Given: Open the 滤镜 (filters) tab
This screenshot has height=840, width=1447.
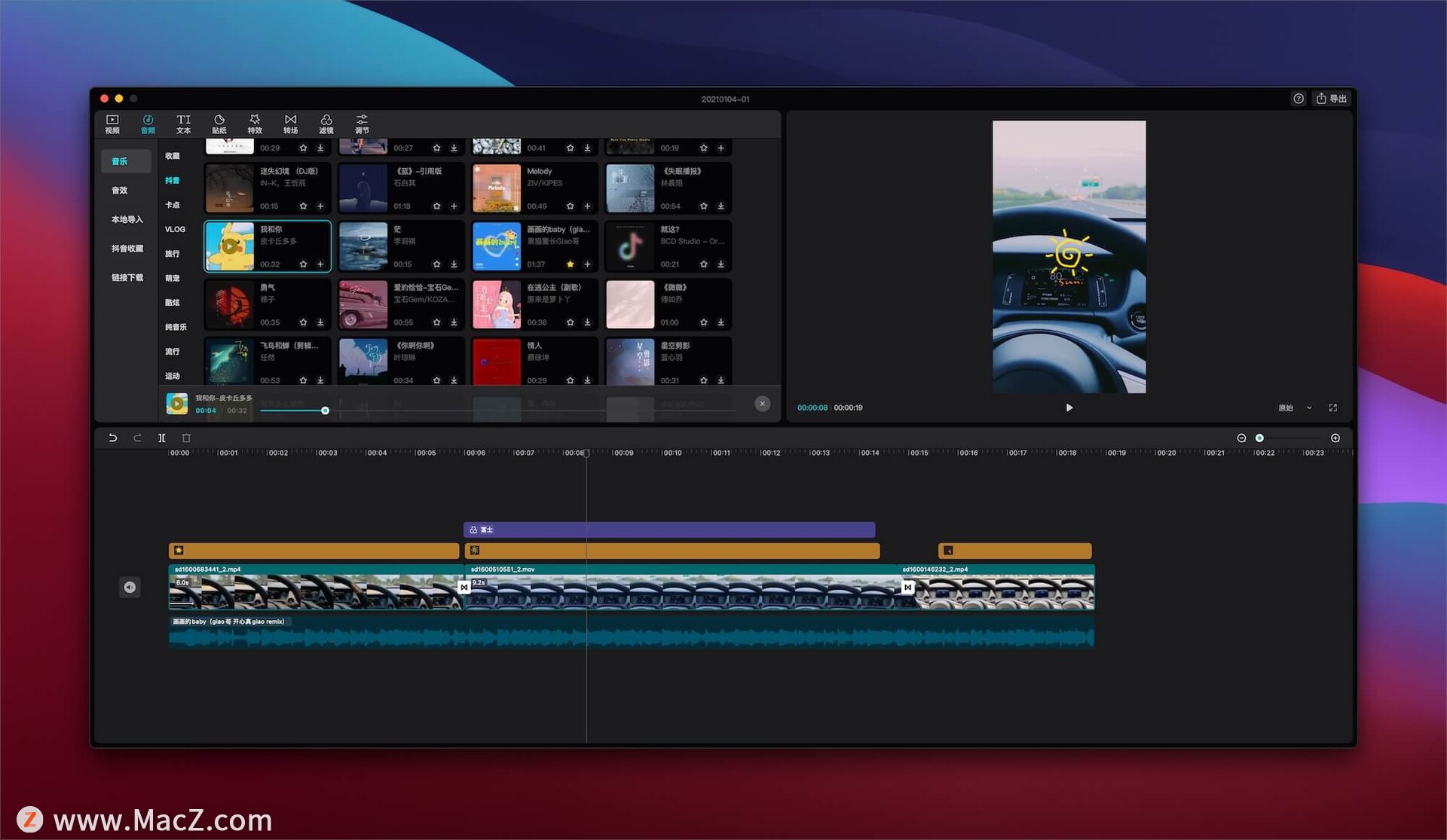Looking at the screenshot, I should click(326, 124).
